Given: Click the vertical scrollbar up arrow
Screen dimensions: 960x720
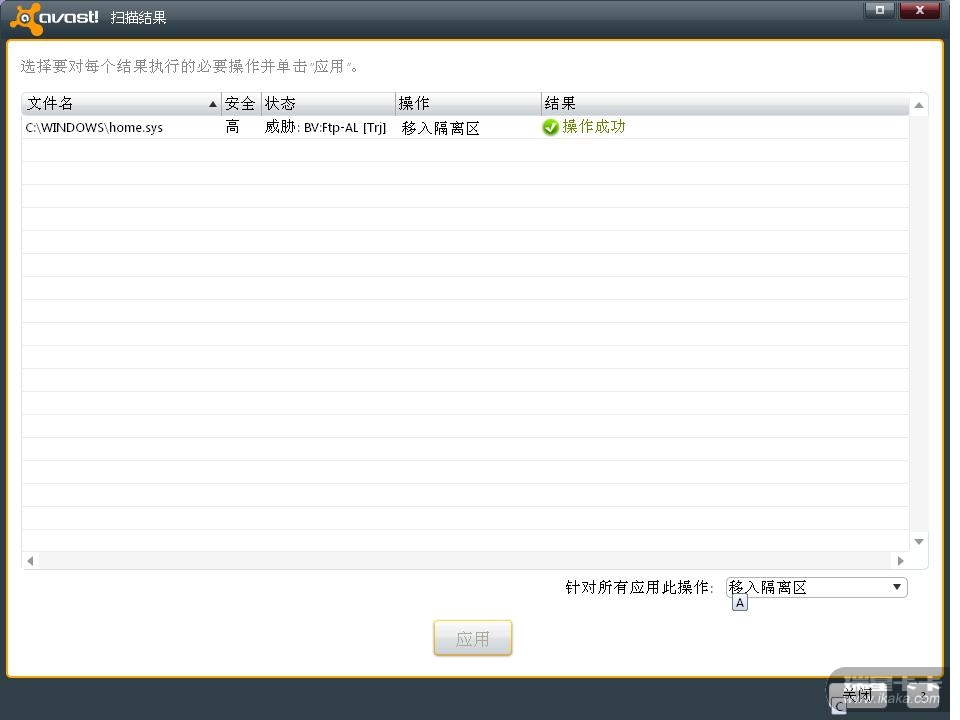Looking at the screenshot, I should click(x=918, y=105).
